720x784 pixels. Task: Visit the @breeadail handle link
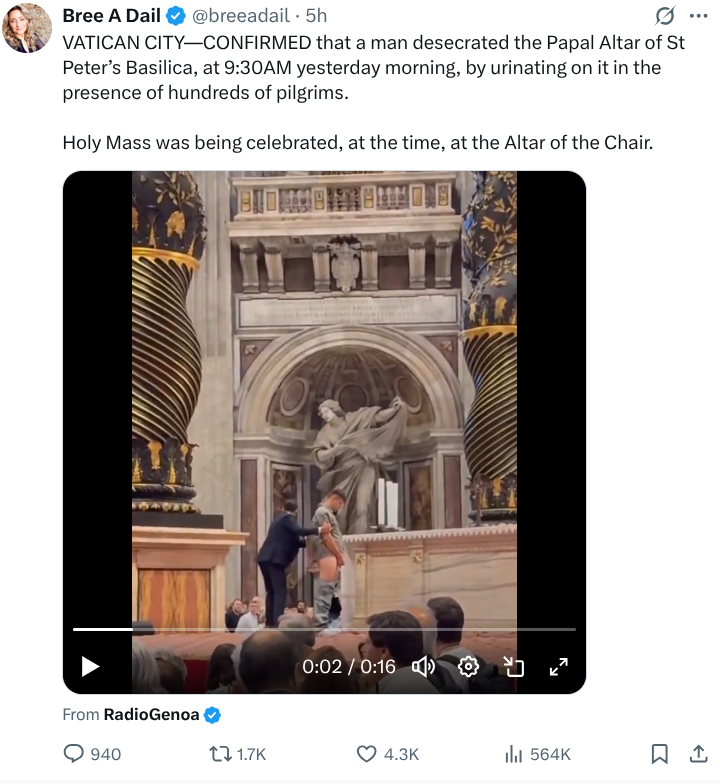(x=240, y=16)
